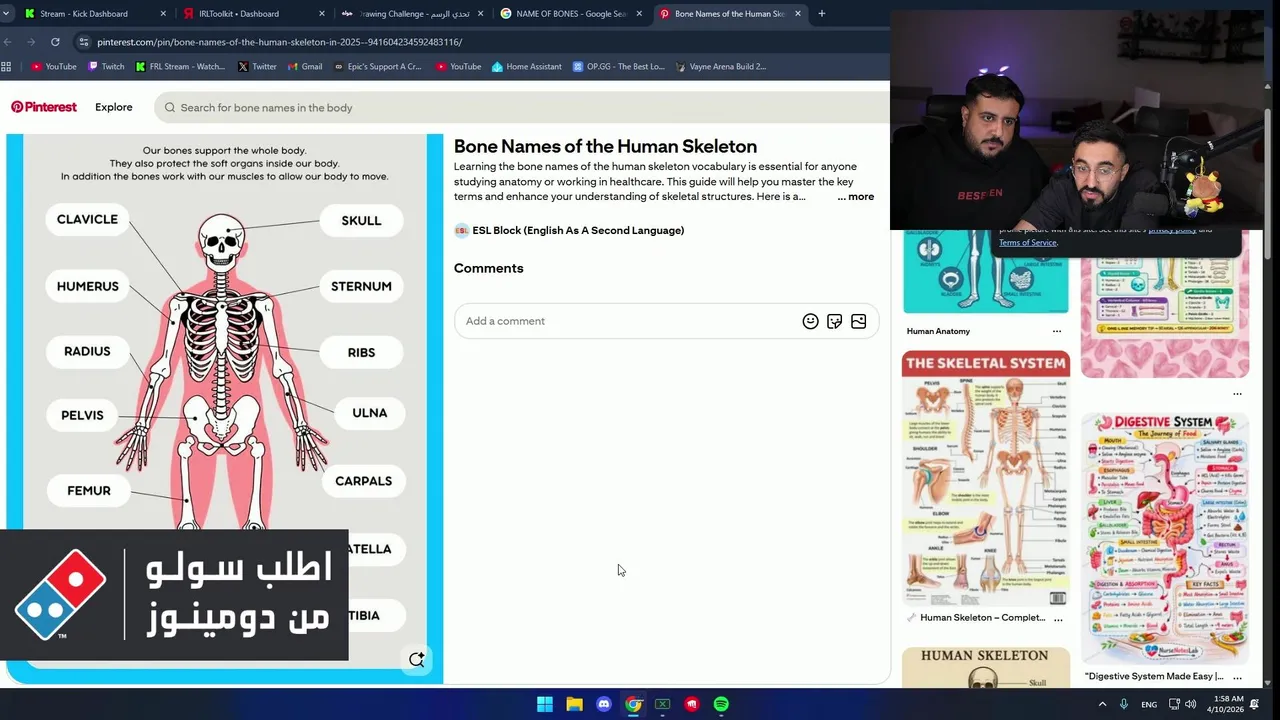This screenshot has width=1280, height=720.
Task: Click the Pinterest URL in address bar
Action: point(280,42)
